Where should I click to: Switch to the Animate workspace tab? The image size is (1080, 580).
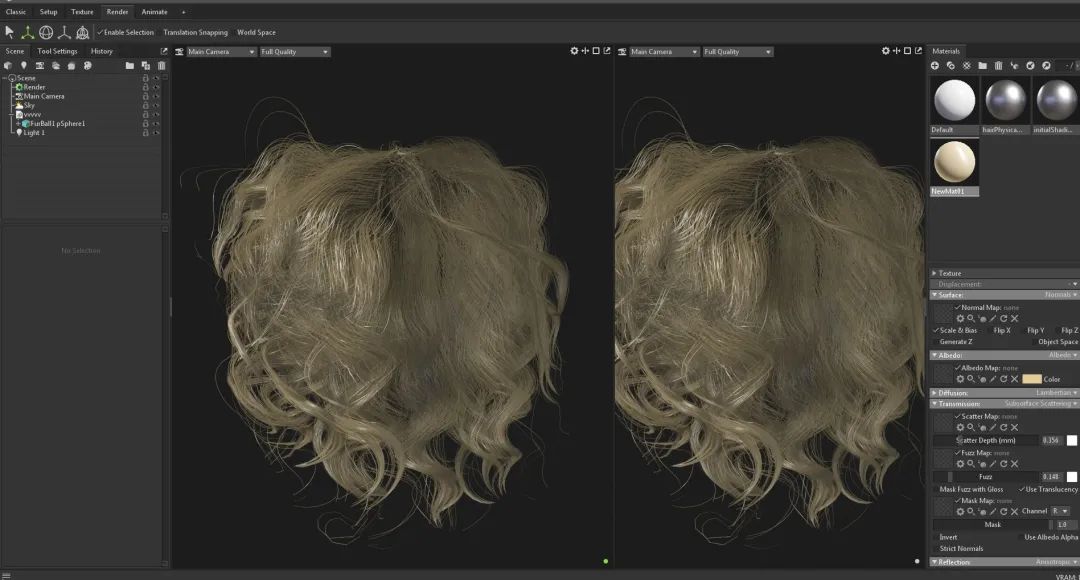pyautogui.click(x=154, y=12)
